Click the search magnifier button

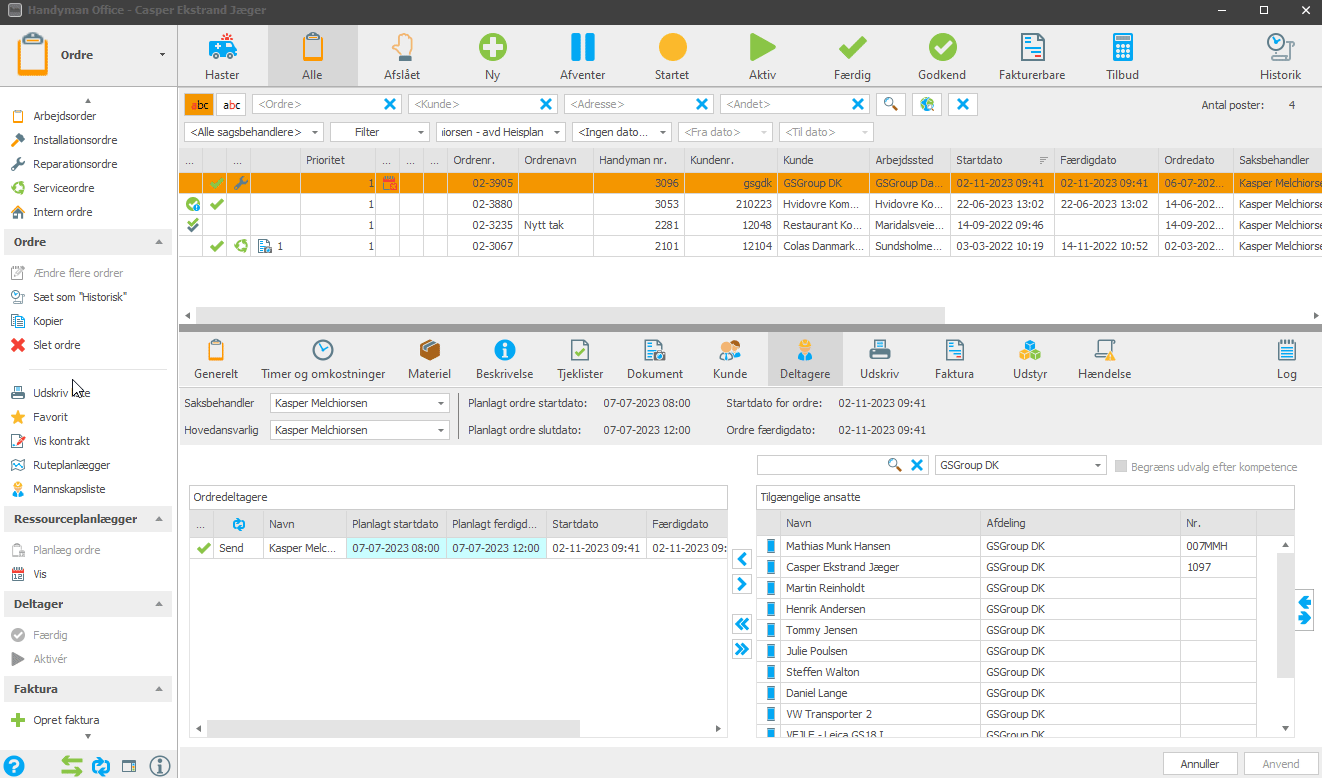coord(891,104)
